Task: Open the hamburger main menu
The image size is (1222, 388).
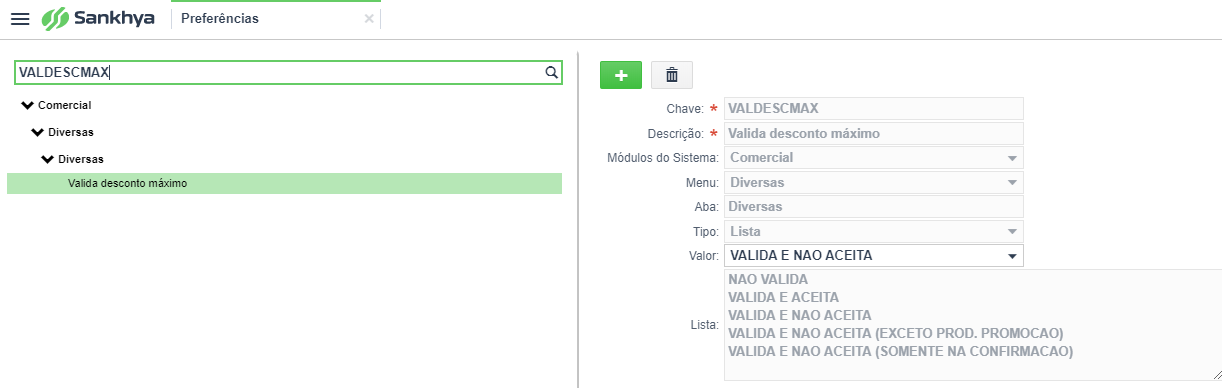Action: (x=19, y=19)
